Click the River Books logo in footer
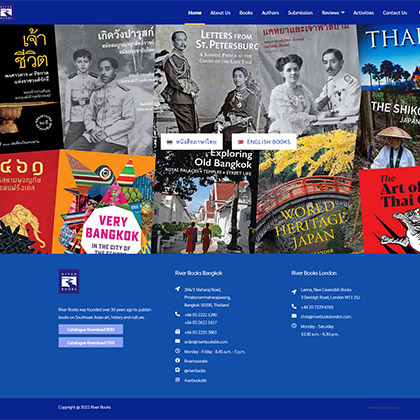This screenshot has height=420, width=420. (x=69, y=281)
